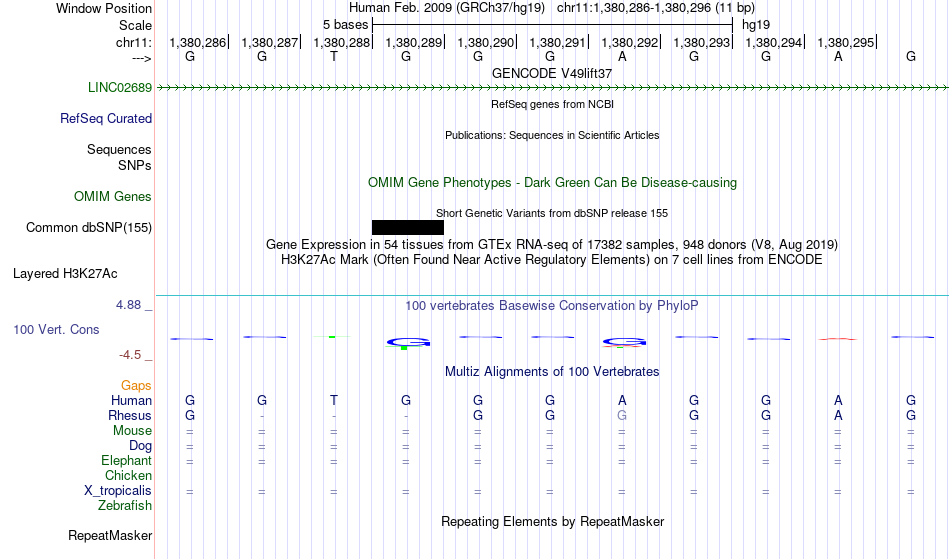Click the large G conservation logo under 1,380,289

click(408, 343)
